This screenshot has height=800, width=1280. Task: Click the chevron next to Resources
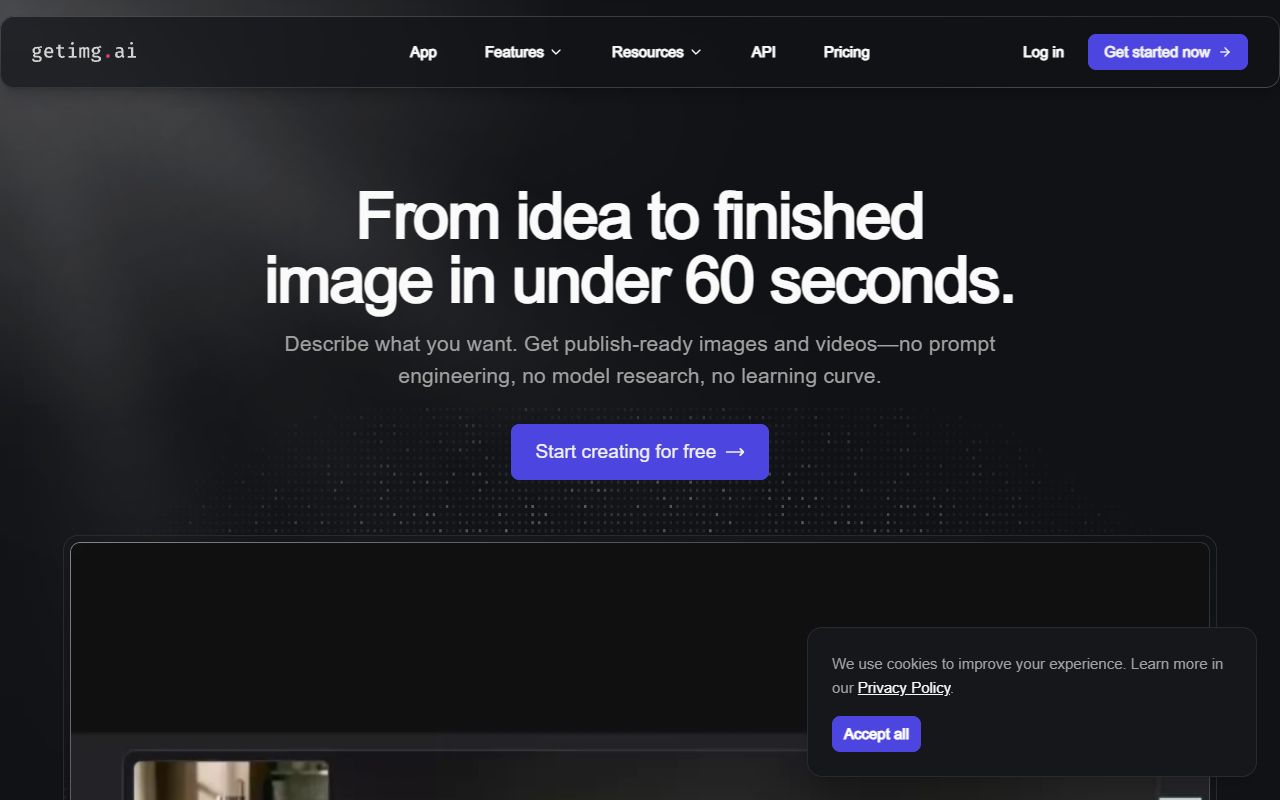click(695, 52)
